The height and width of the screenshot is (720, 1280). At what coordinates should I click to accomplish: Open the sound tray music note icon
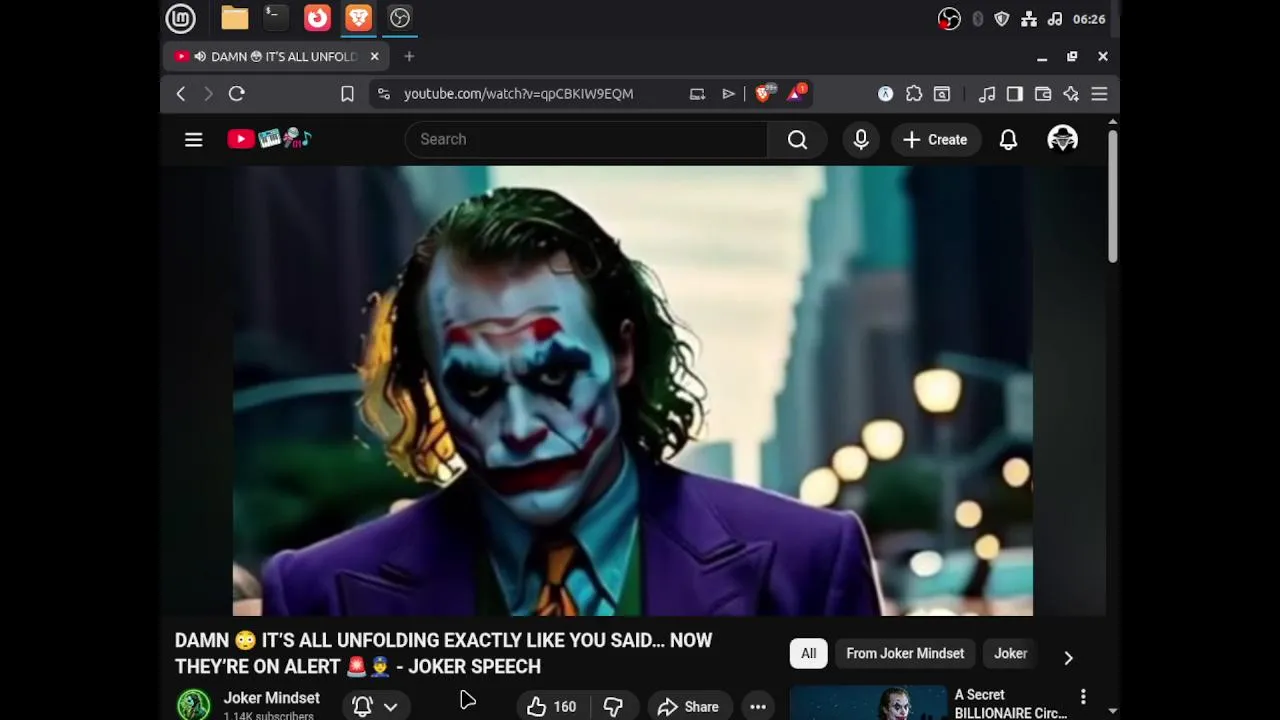[x=1054, y=19]
